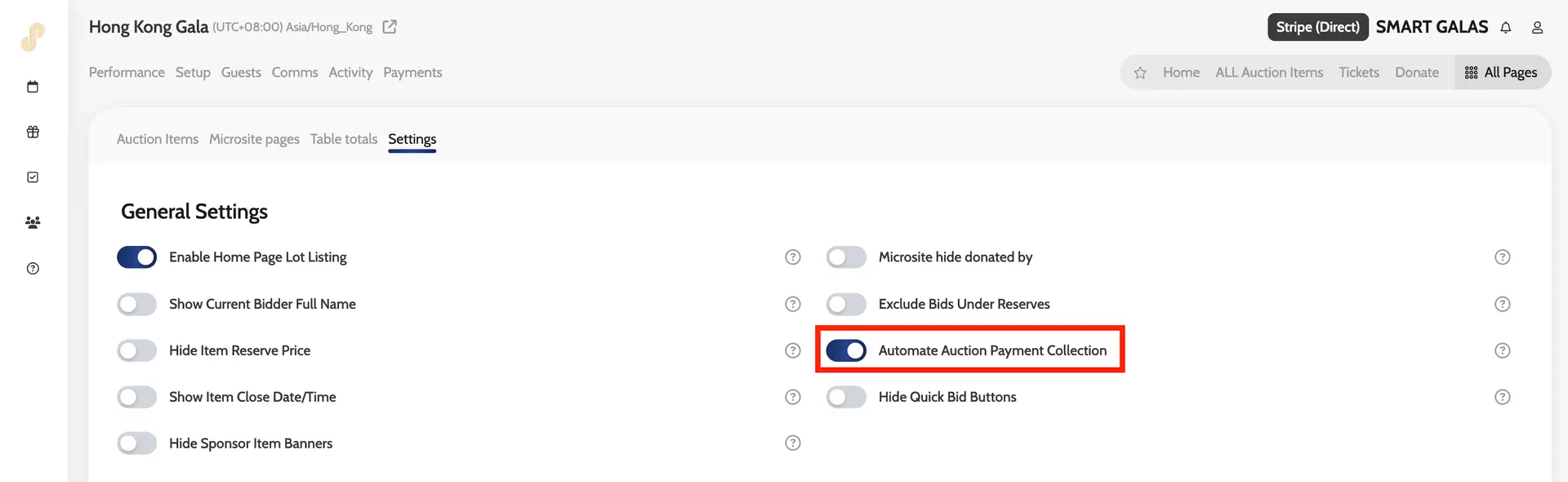Click the help circle icon in the sidebar
1568x482 pixels.
click(33, 268)
